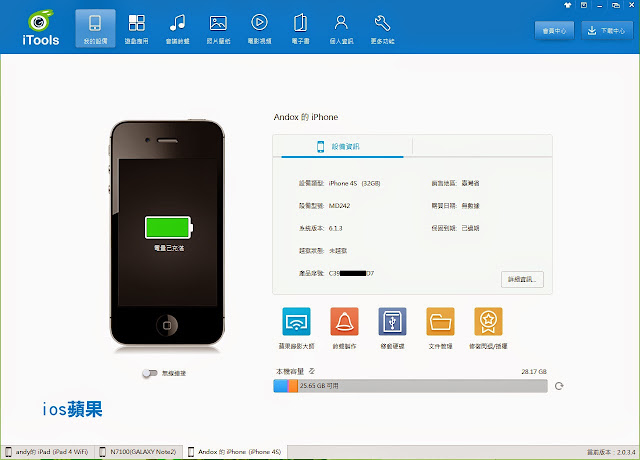
Task: Toggle the wireless connection switch
Action: pyautogui.click(x=150, y=373)
